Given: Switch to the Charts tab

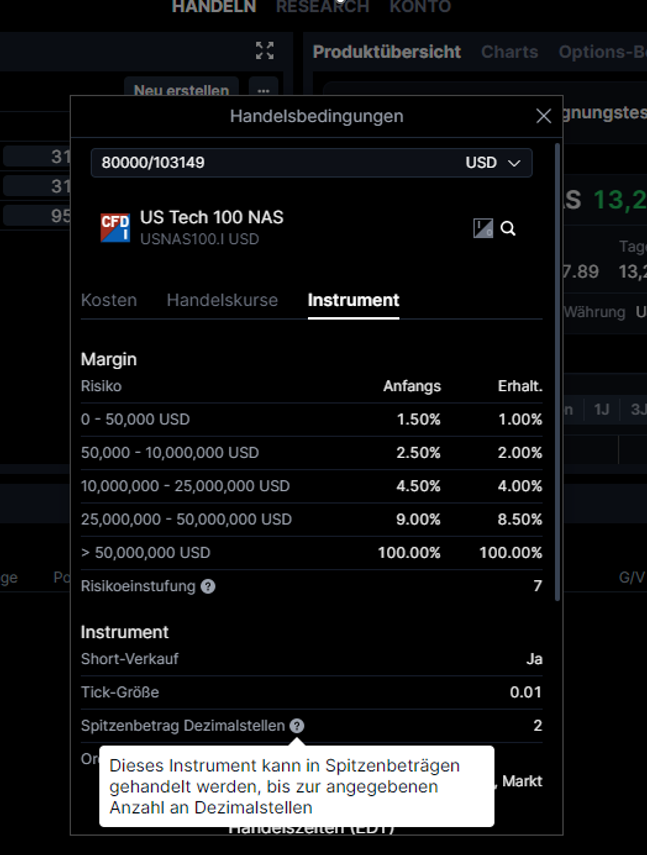Looking at the screenshot, I should point(510,52).
